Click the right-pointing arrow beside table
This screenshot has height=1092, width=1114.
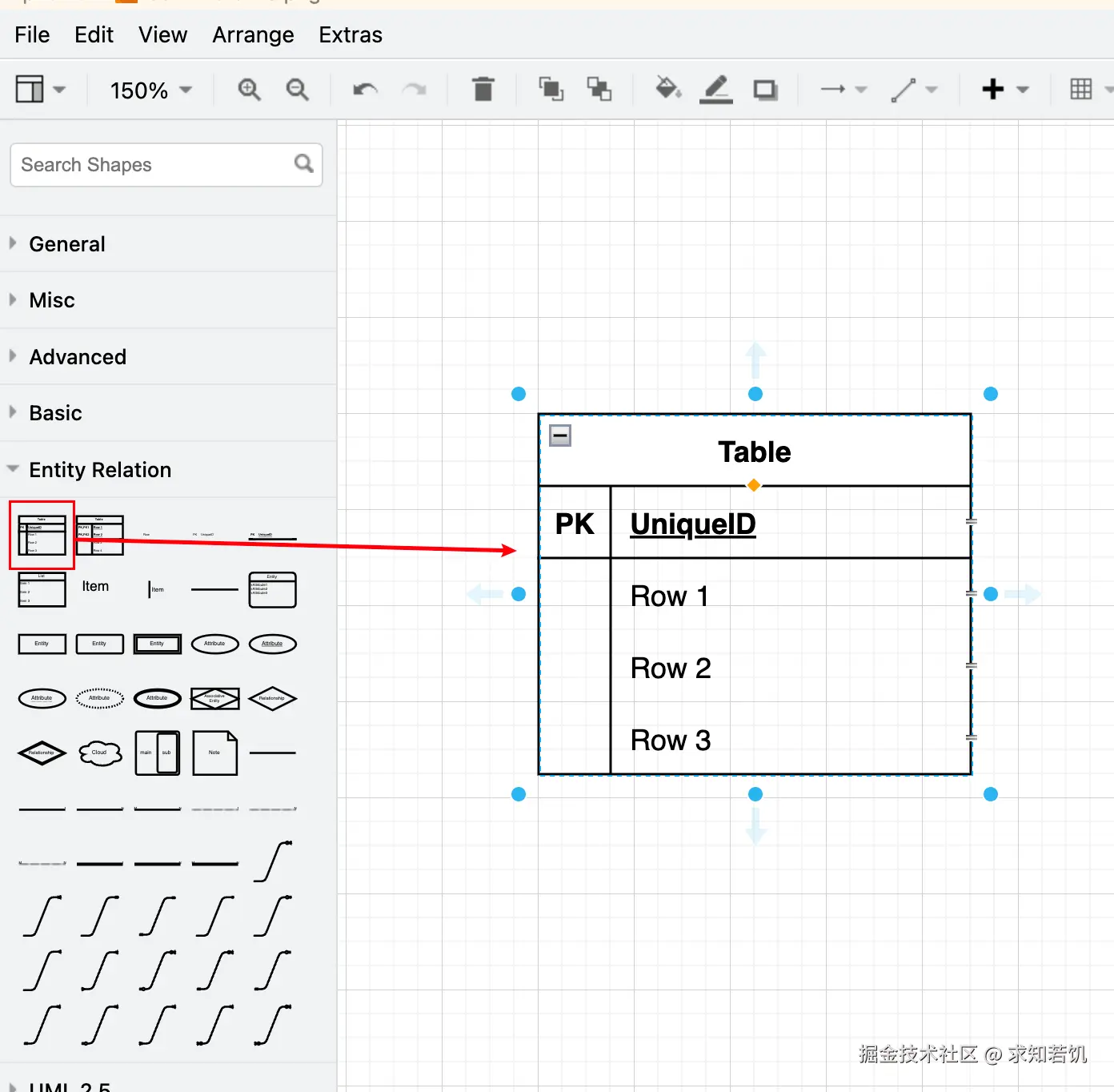click(x=1022, y=593)
